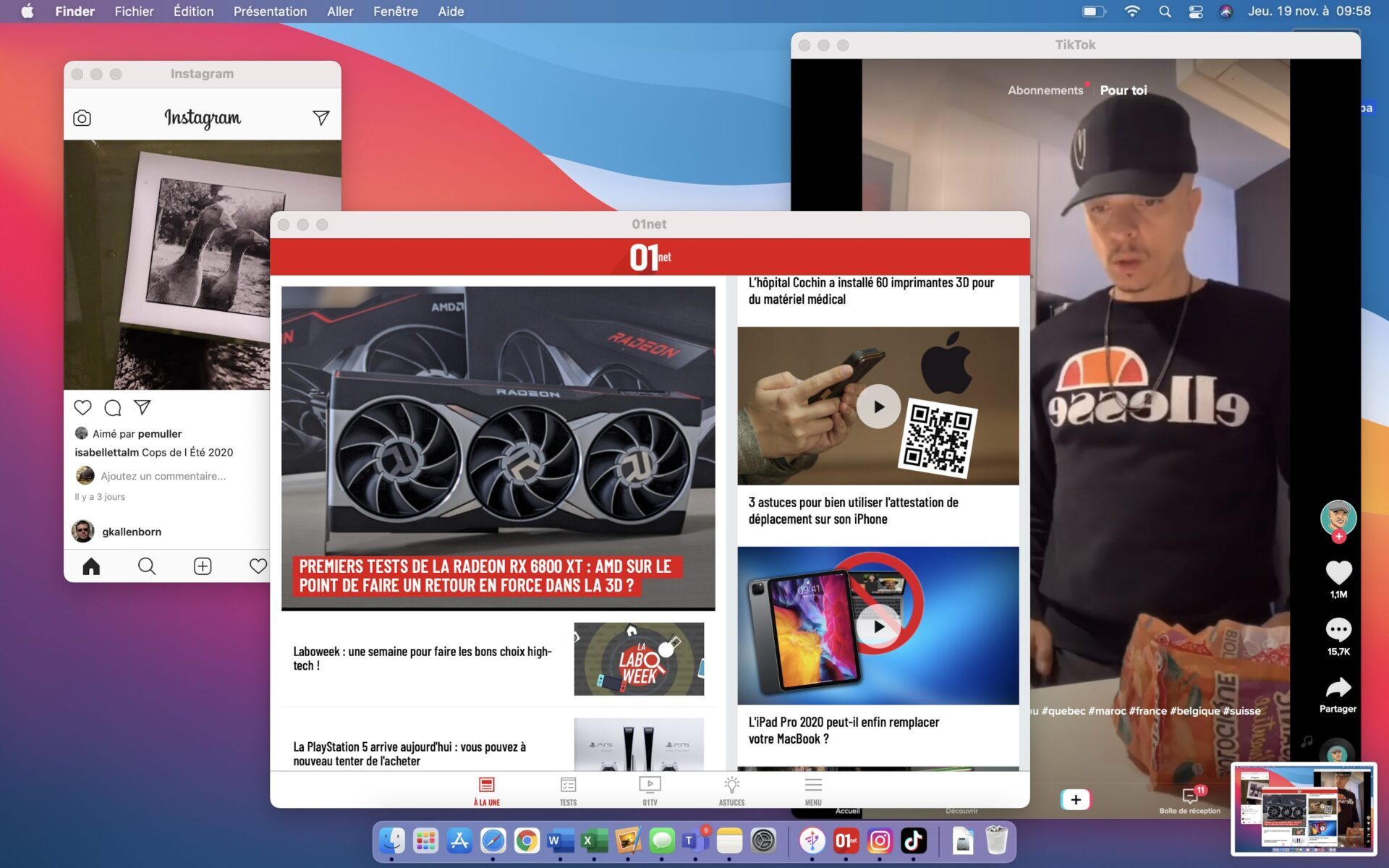Viewport: 1389px width, 868px height.
Task: Click Ajoutez un commentaire field in Instagram
Action: point(163,476)
